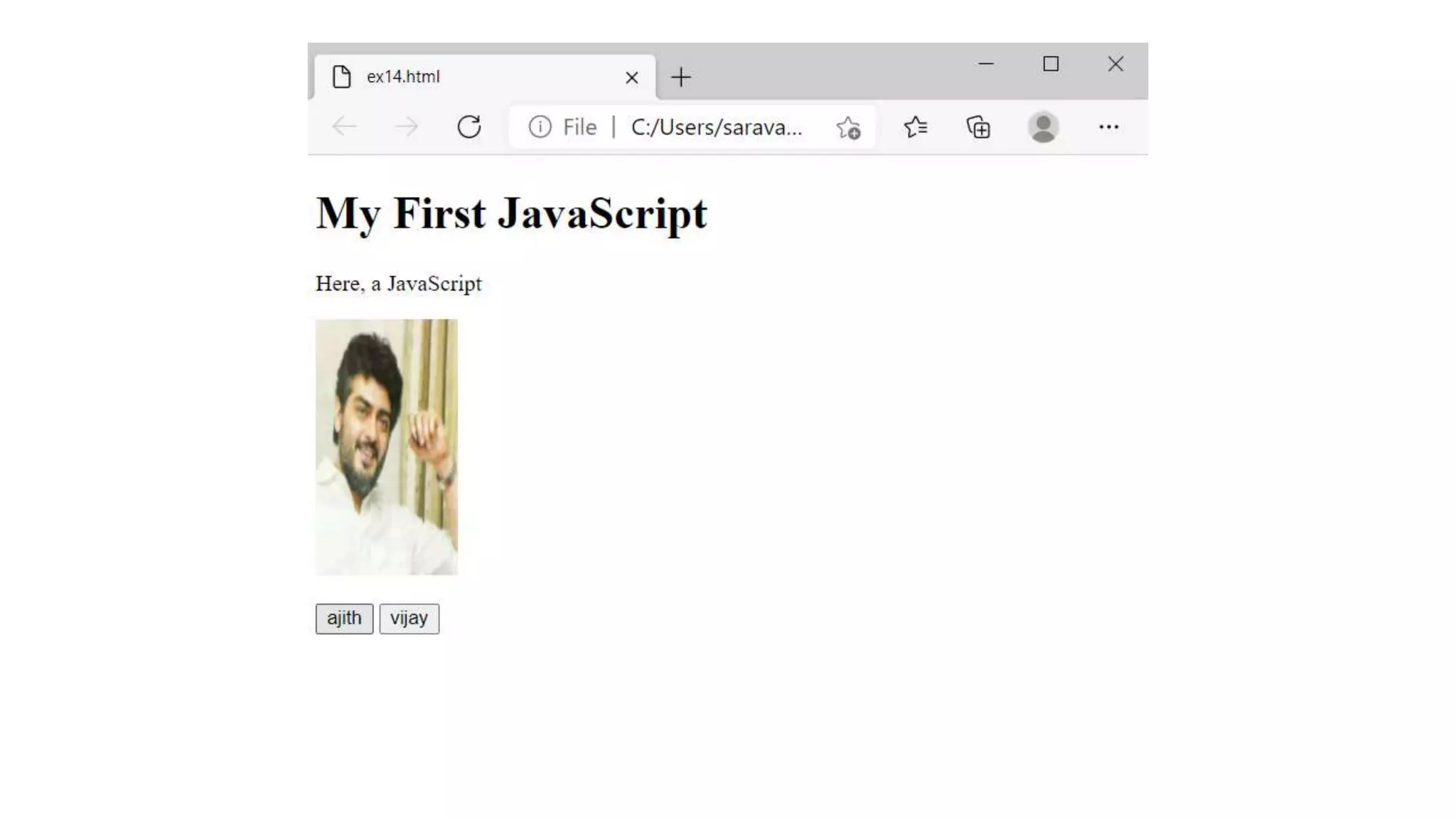
Task: Click the forward navigation arrow
Action: (x=407, y=127)
